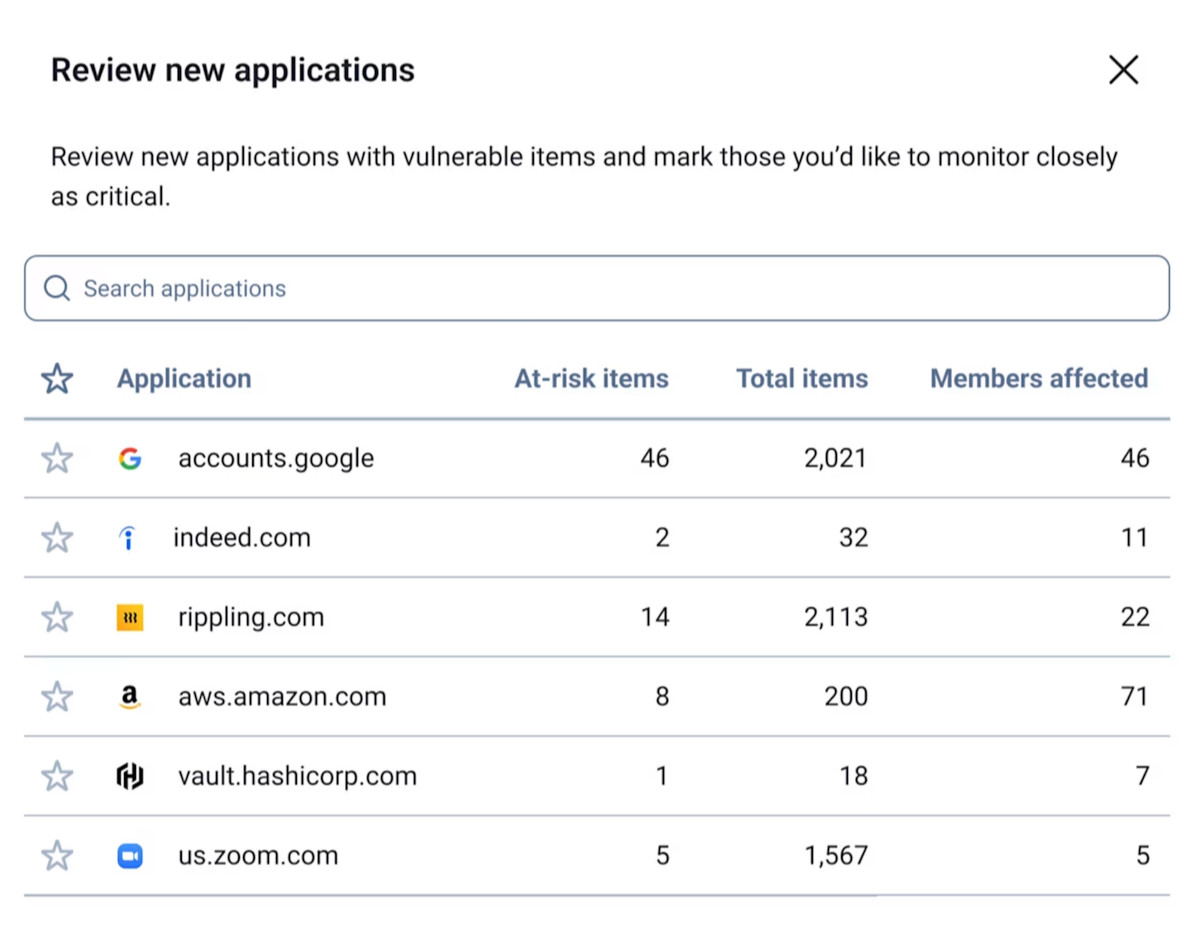Star the indeed.com application

point(57,537)
